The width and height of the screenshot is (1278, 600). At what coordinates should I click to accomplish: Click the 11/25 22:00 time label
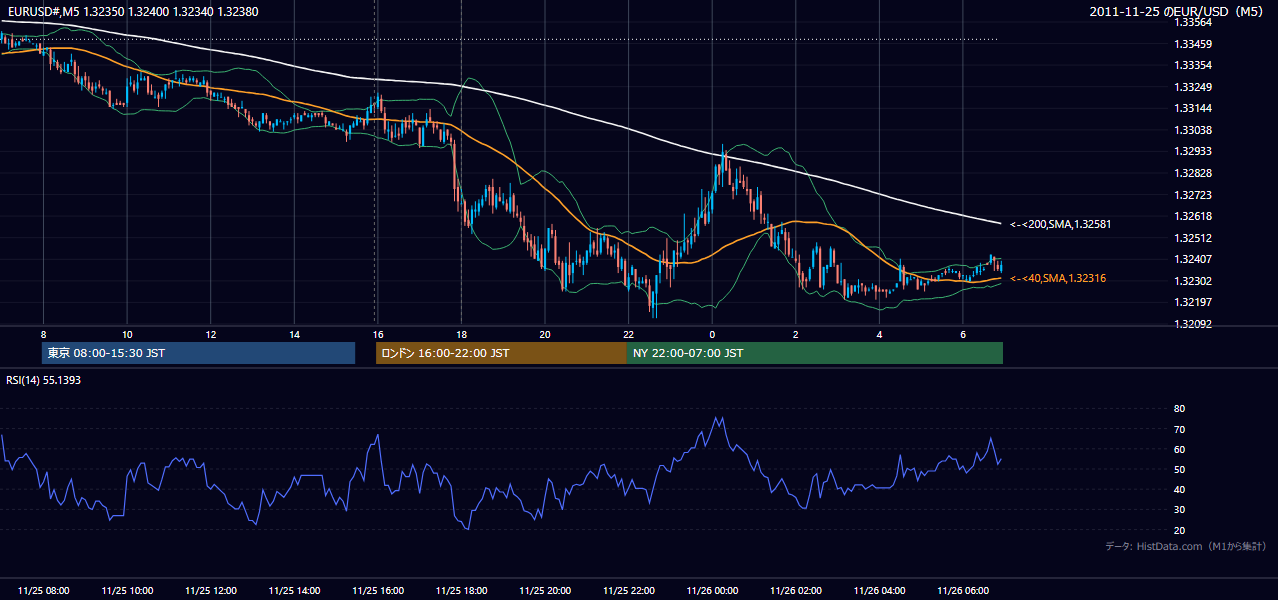pyautogui.click(x=628, y=591)
